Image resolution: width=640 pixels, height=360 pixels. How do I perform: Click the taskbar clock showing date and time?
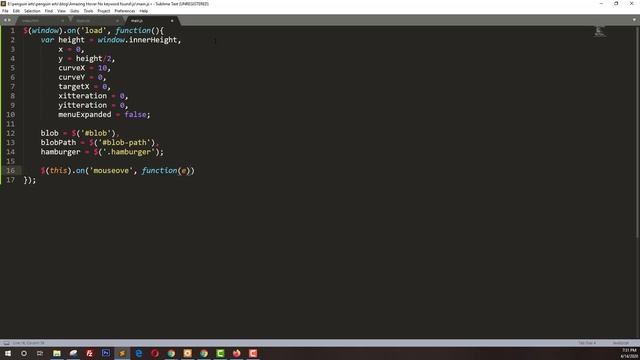629,353
